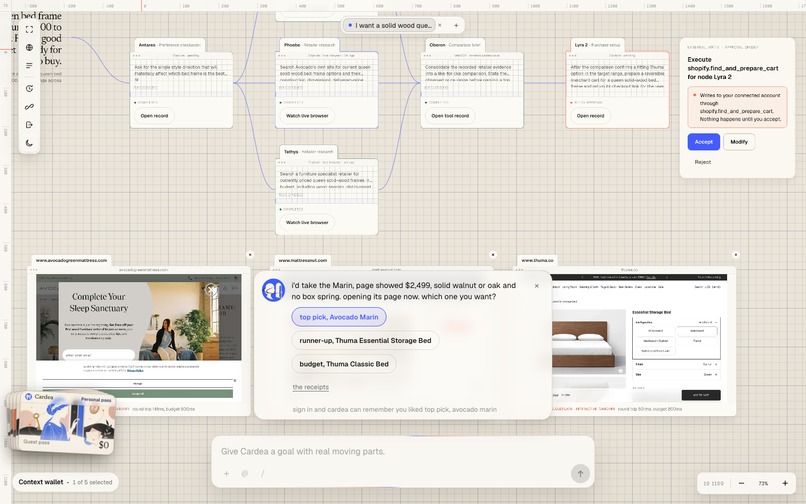
Task: Add a new tab with the plus icon
Action: coord(456,25)
